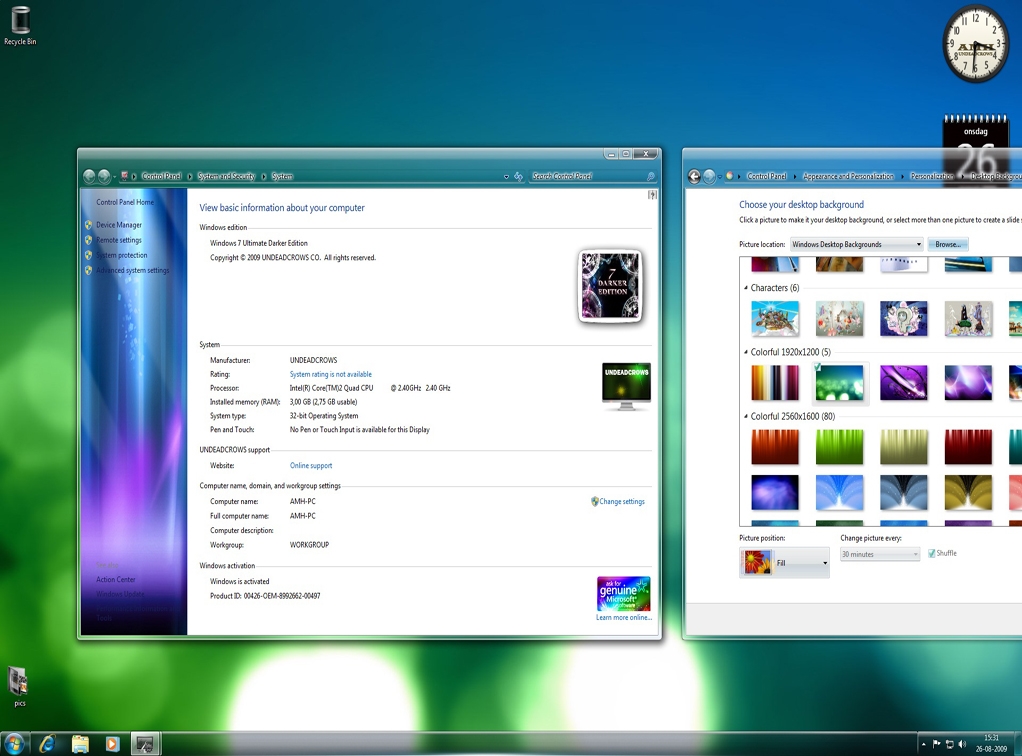The image size is (1022, 756).
Task: Open the Action Center flag tray icon
Action: coord(936,744)
